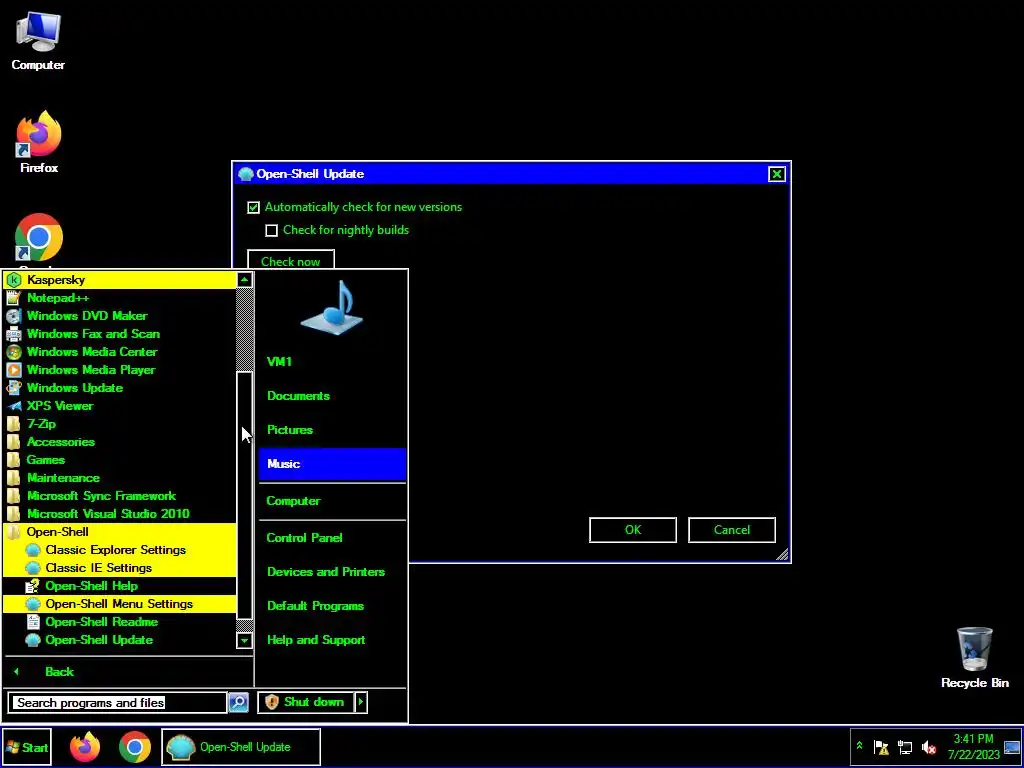1024x768 pixels.
Task: Open Computer from the start menu list
Action: 332,501
